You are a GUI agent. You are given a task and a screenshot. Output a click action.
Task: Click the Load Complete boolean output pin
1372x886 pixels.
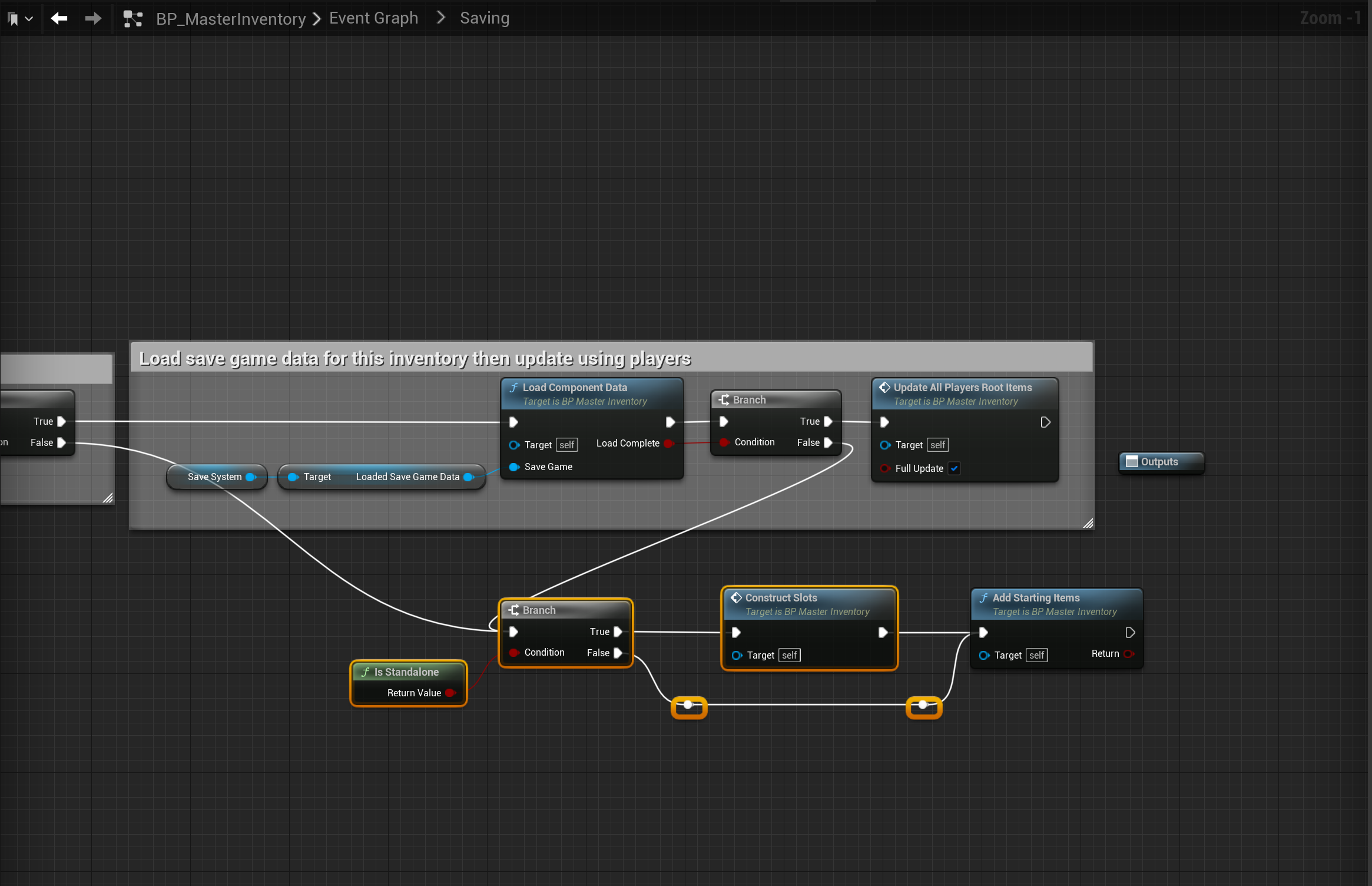click(x=669, y=443)
